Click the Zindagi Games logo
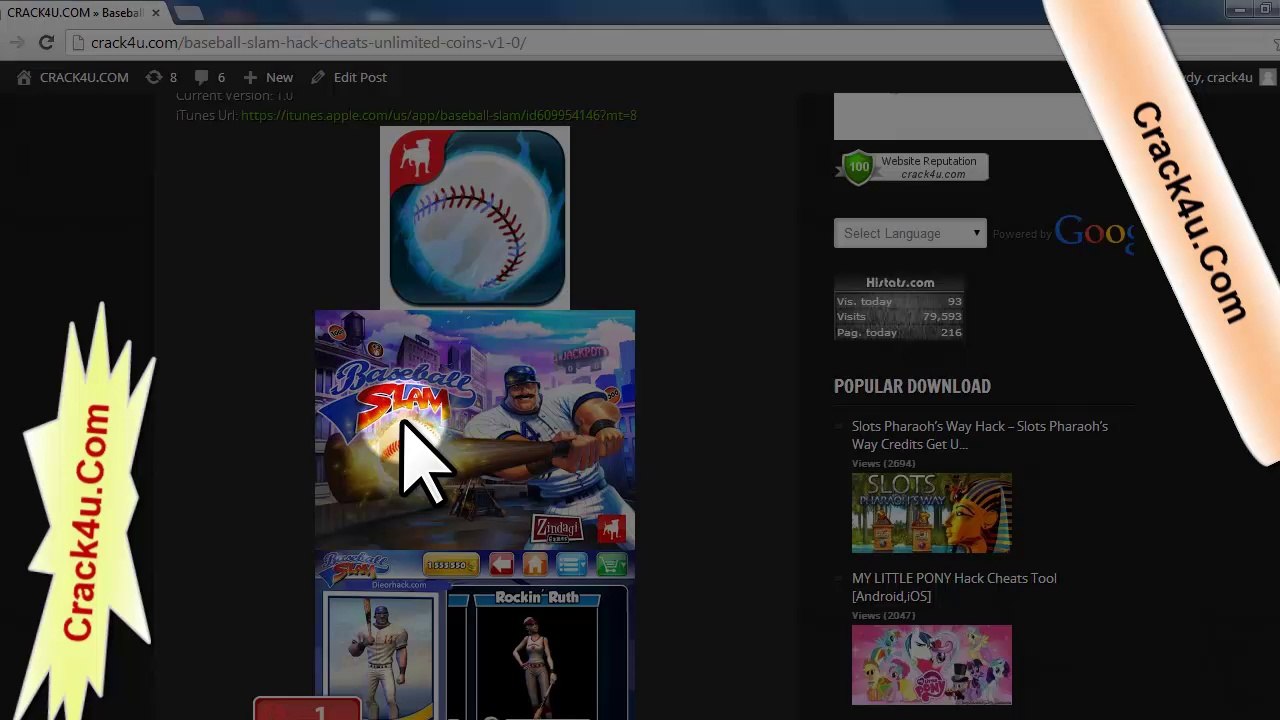This screenshot has height=720, width=1280. tap(558, 528)
